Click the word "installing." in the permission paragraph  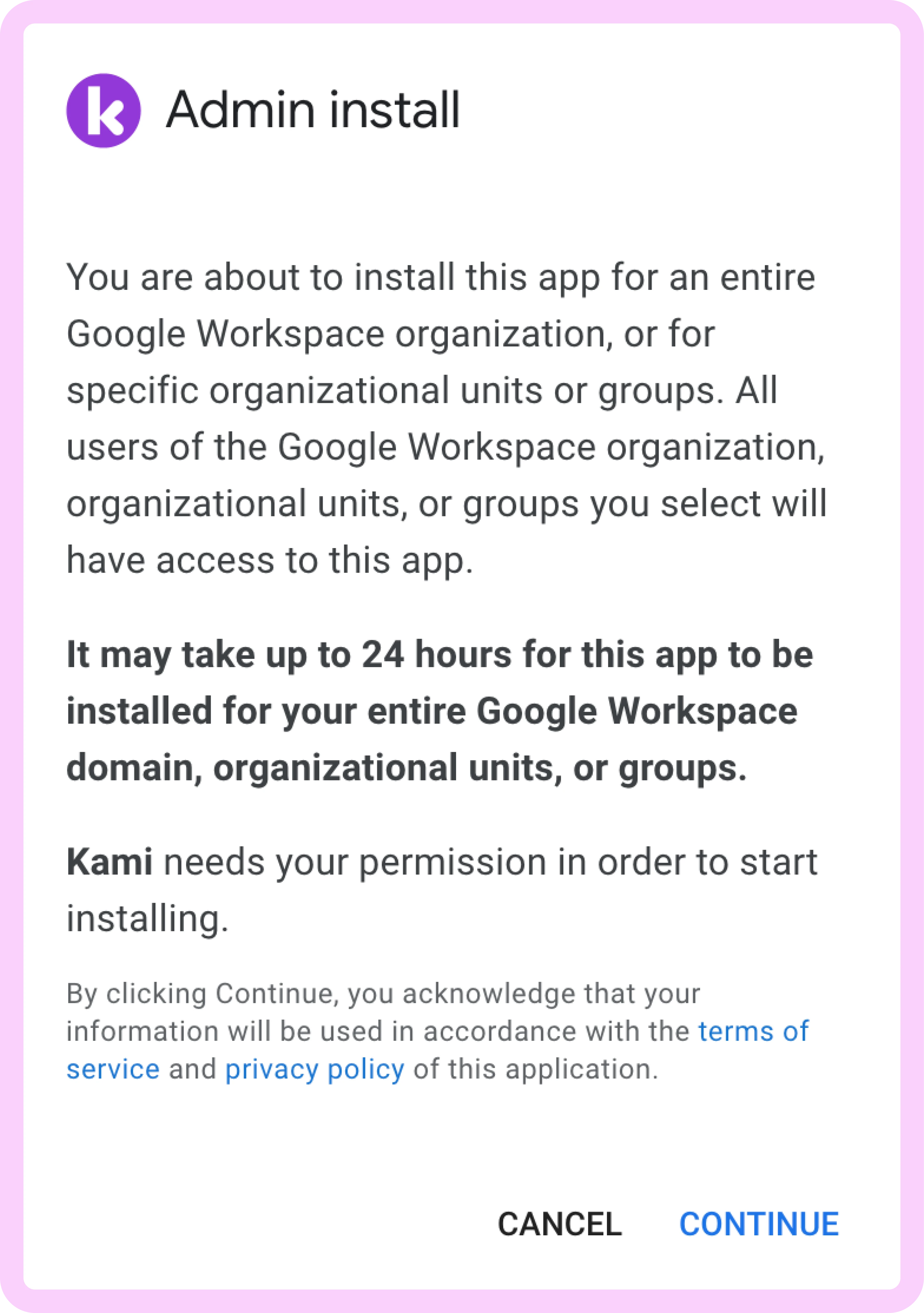pos(147,919)
